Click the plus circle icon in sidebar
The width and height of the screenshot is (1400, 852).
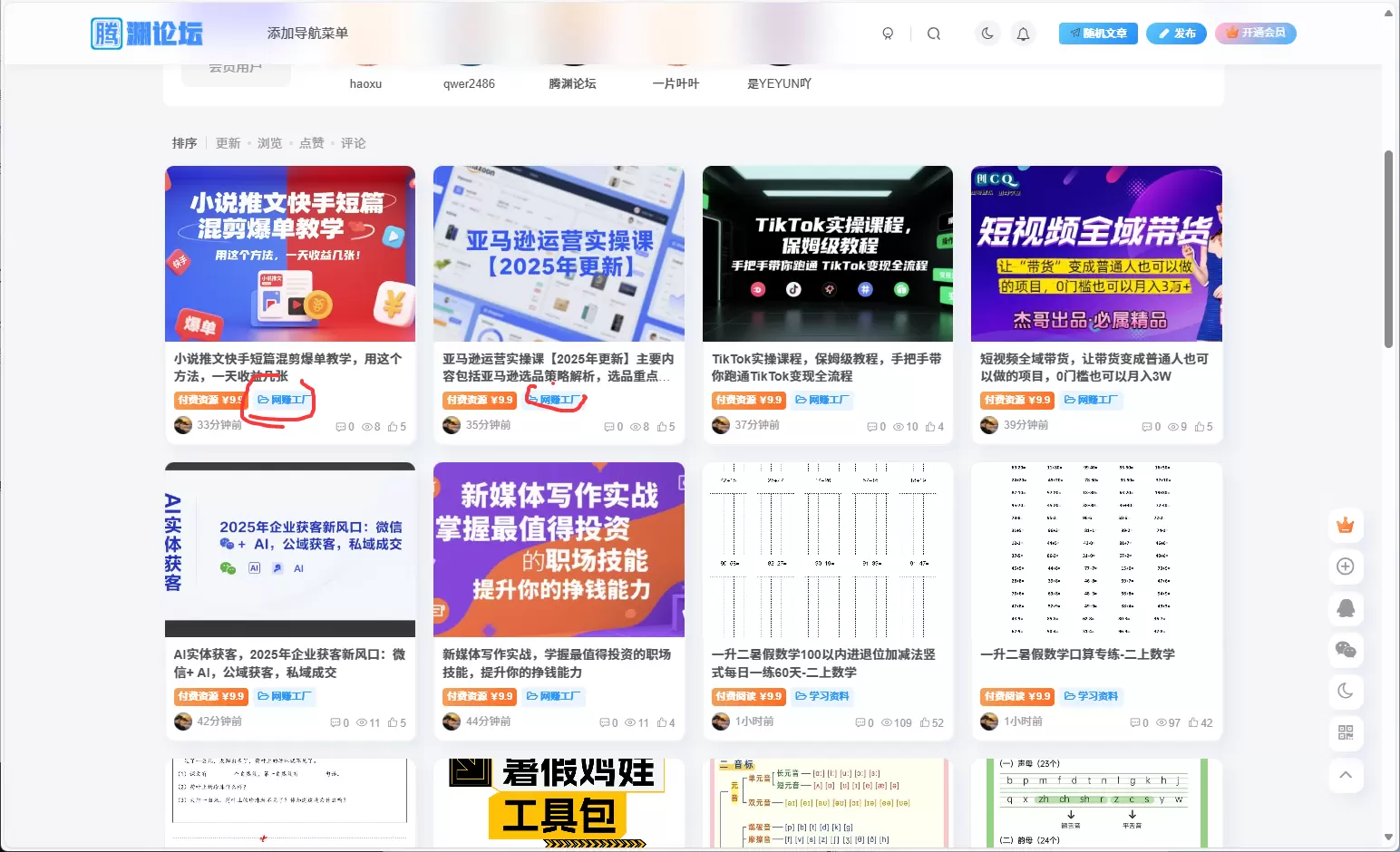(x=1346, y=566)
